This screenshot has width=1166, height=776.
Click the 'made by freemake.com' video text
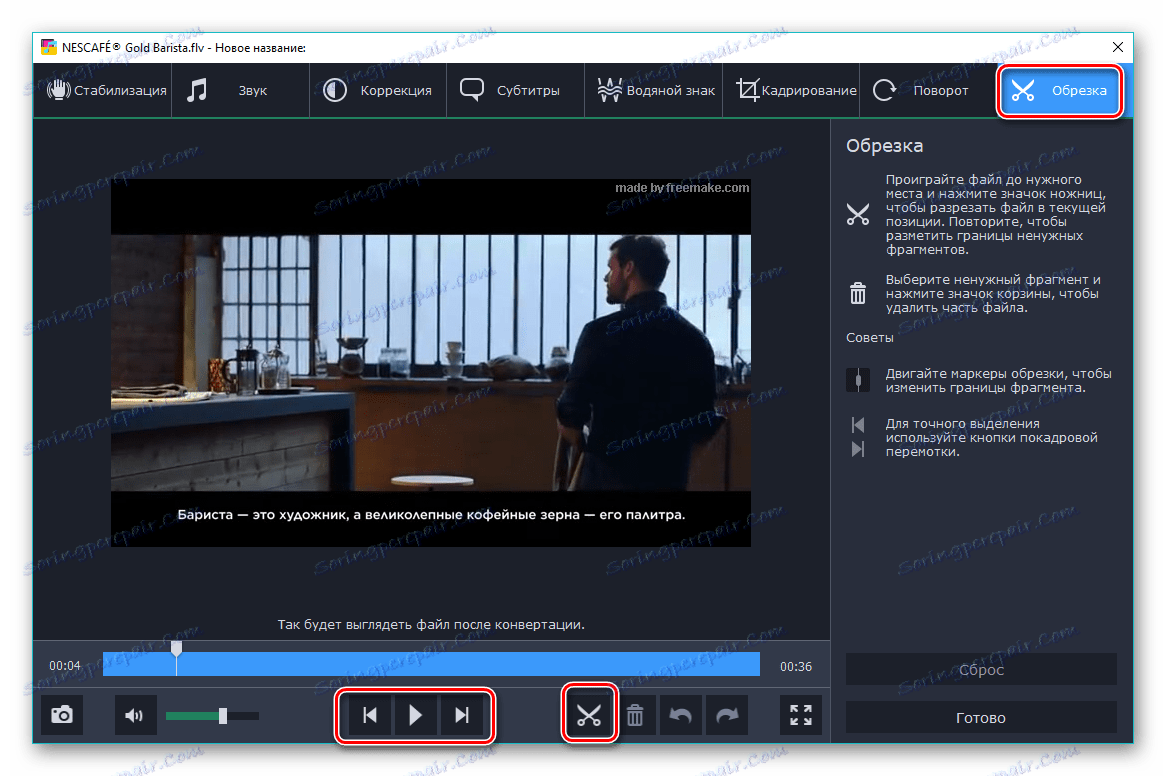(x=682, y=187)
